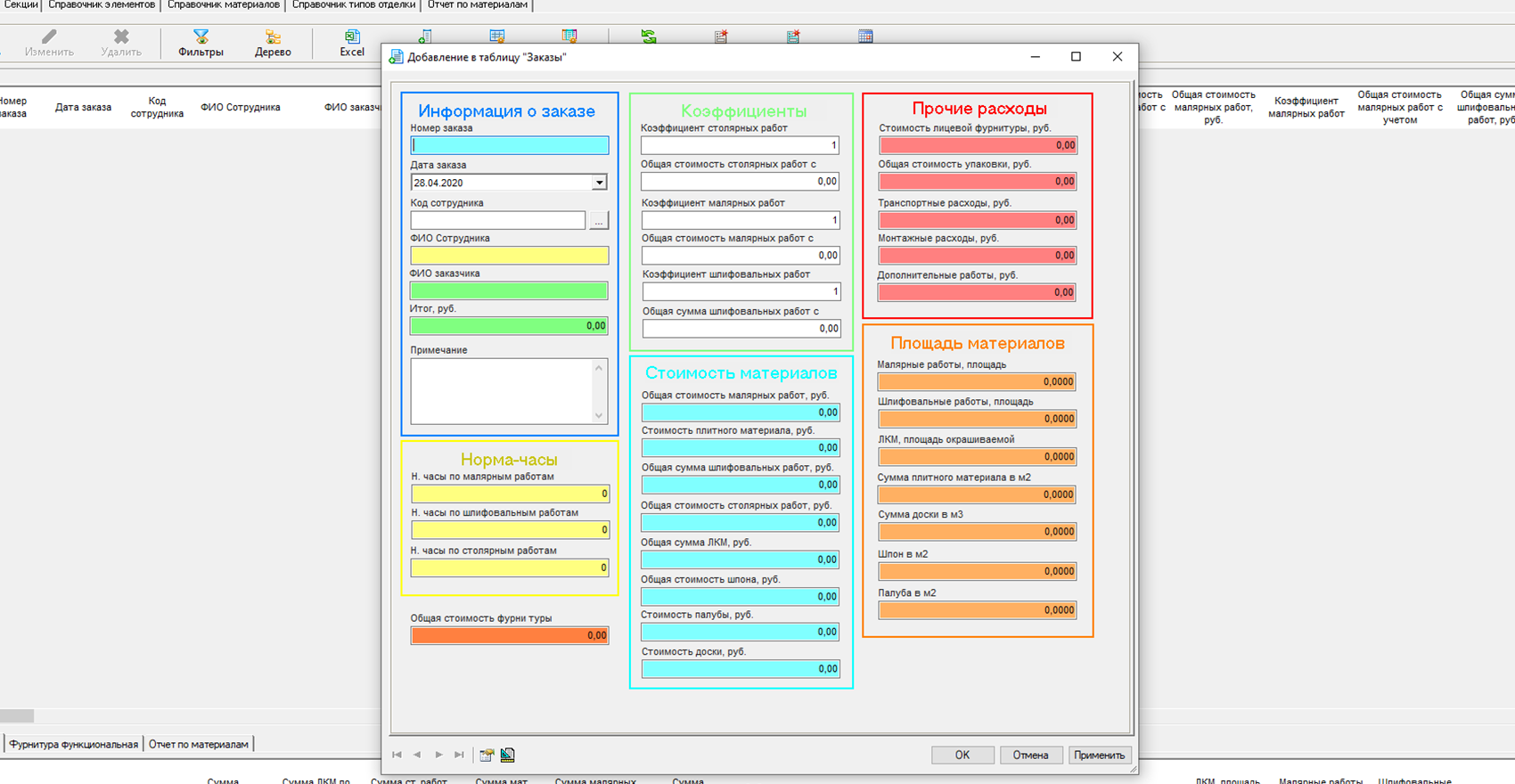
Task: Click the Удалить cross icon in toolbar
Action: (x=121, y=37)
